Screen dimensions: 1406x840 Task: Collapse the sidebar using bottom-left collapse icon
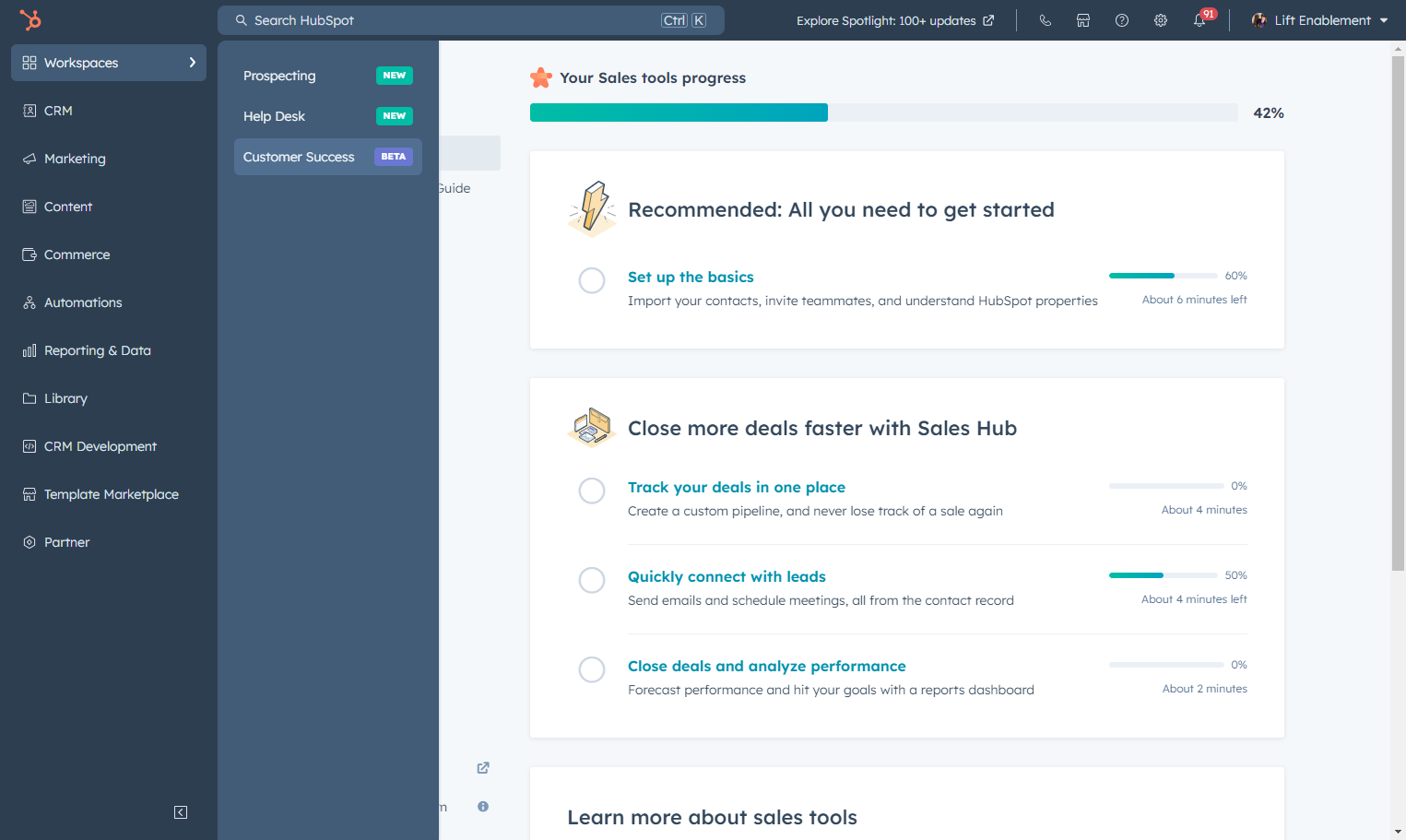(181, 812)
